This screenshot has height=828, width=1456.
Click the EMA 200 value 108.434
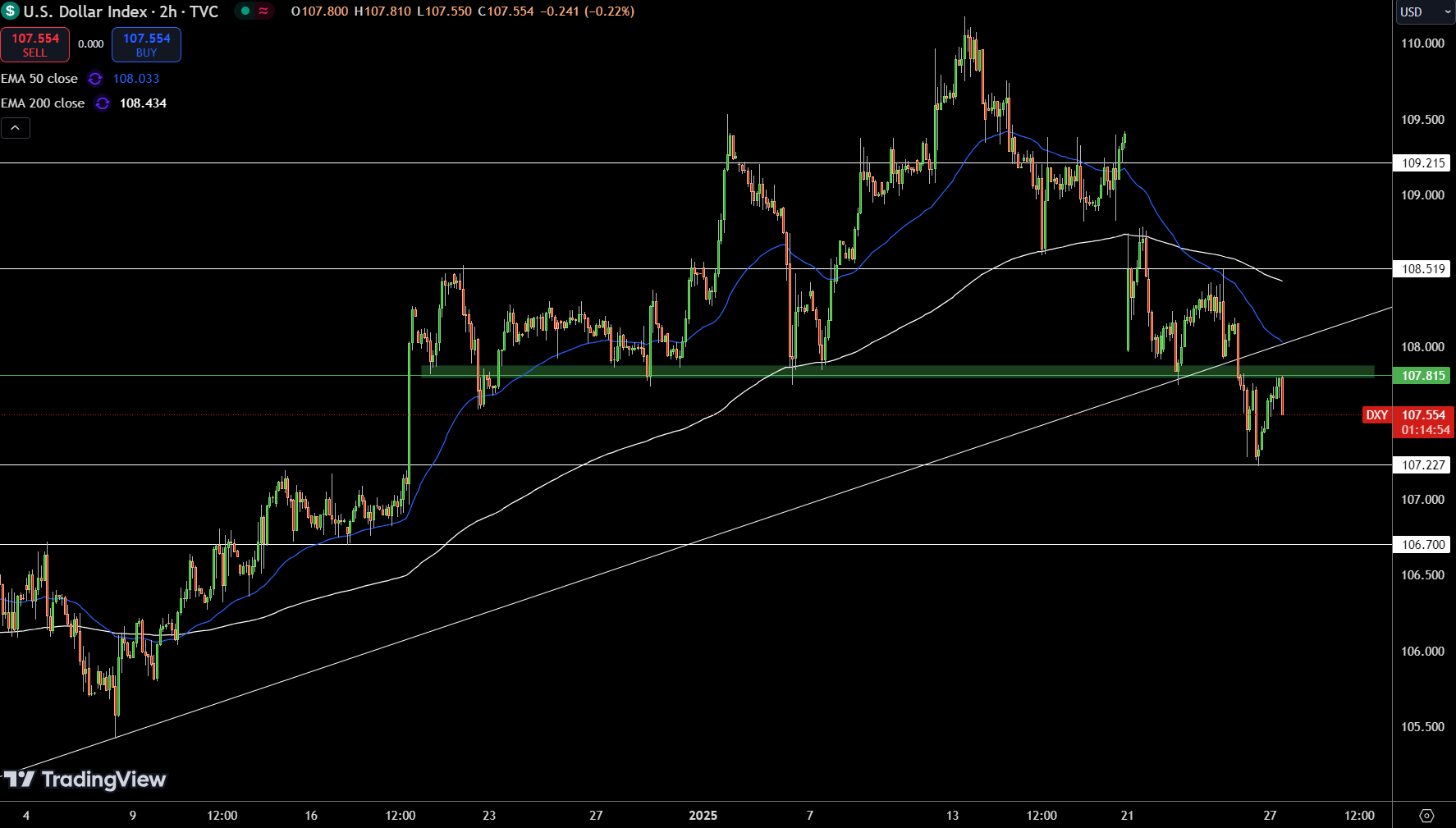pyautogui.click(x=143, y=103)
